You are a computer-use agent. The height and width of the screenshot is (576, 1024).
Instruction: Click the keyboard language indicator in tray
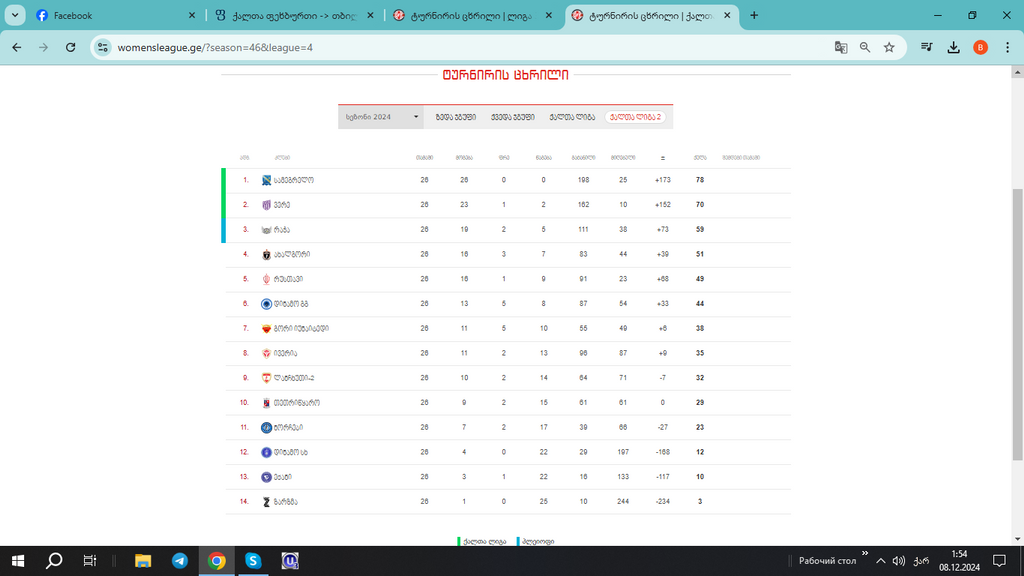point(921,561)
